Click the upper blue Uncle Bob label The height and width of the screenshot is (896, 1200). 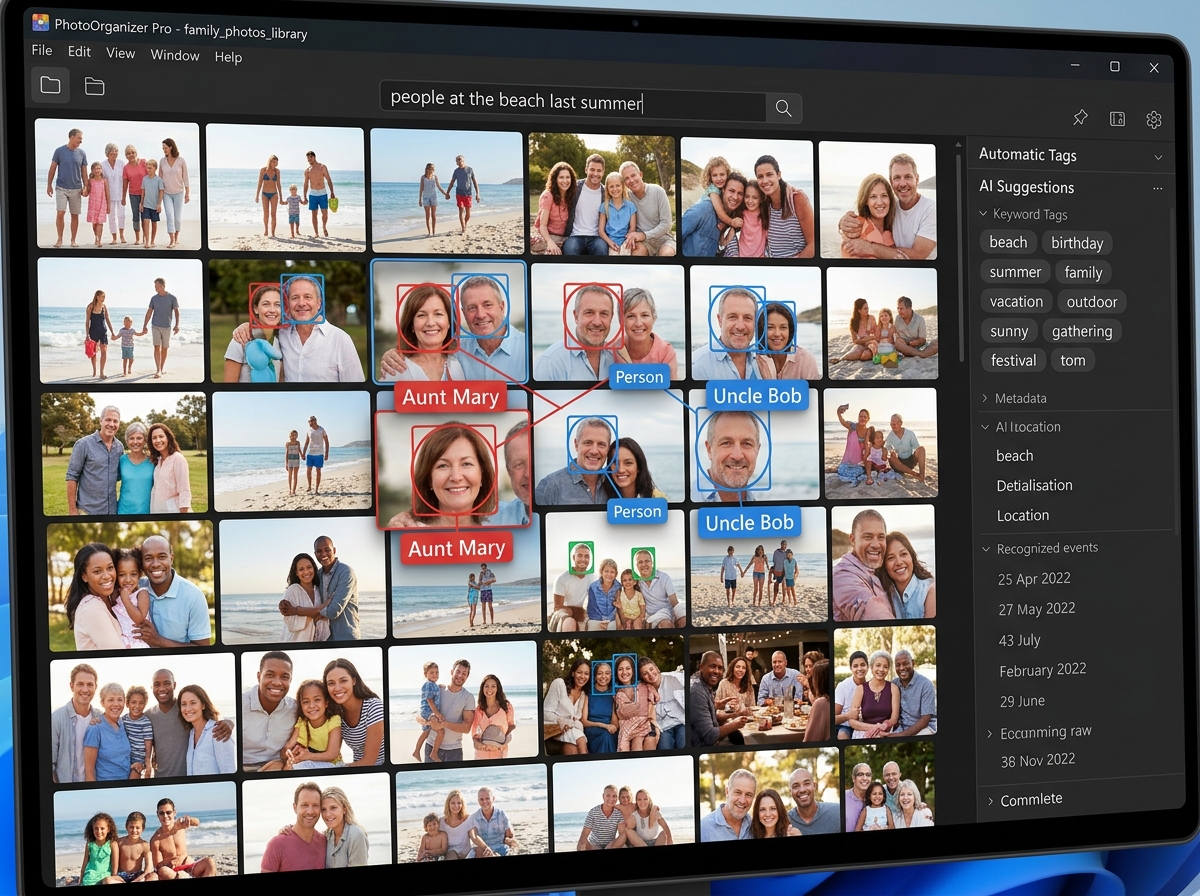(757, 396)
